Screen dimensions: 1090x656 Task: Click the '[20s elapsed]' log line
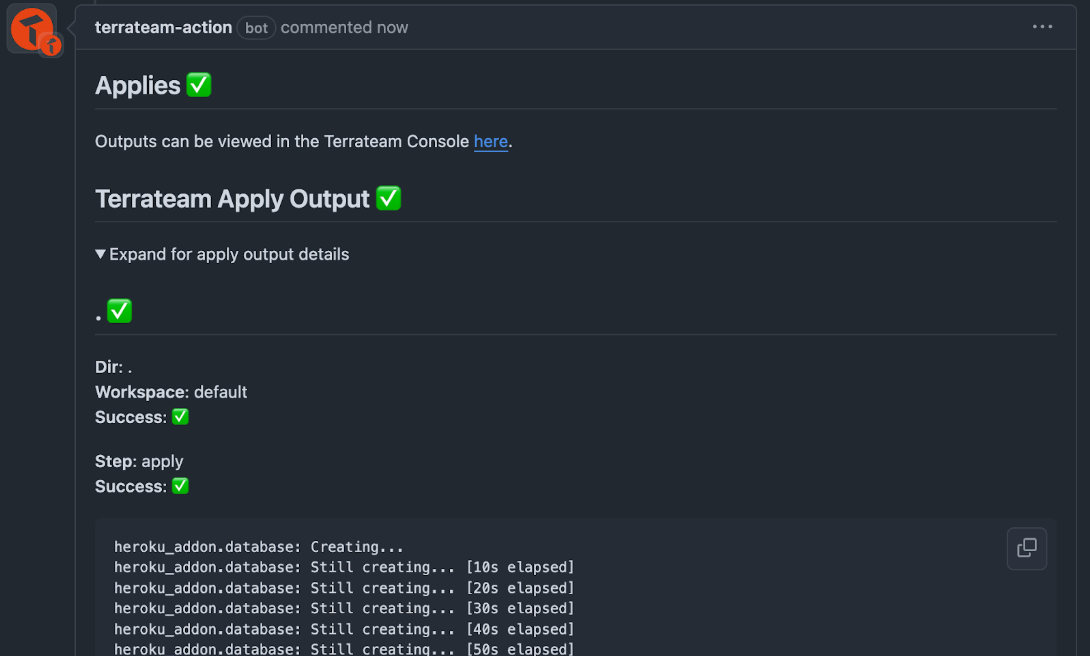(x=344, y=588)
